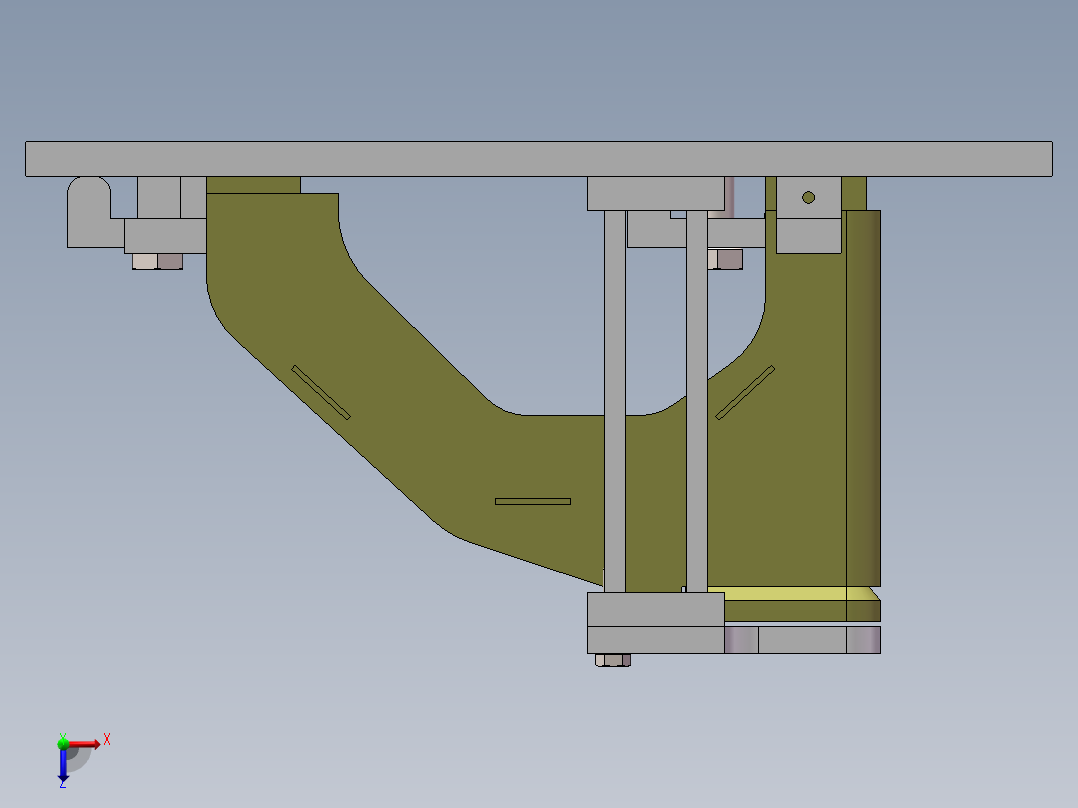Select small olive tab beneath top plate left
The image size is (1078, 808).
click(253, 185)
